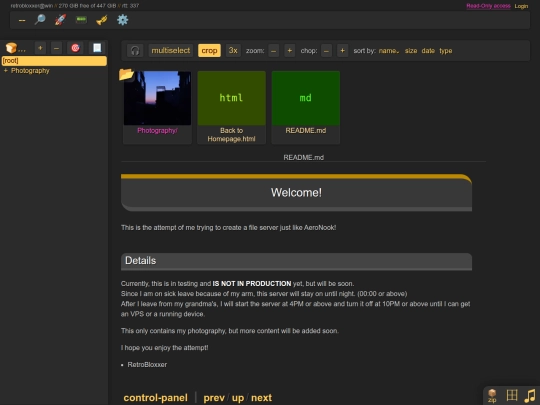540x405 pixels.
Task: Sort files by name
Action: [x=389, y=51]
